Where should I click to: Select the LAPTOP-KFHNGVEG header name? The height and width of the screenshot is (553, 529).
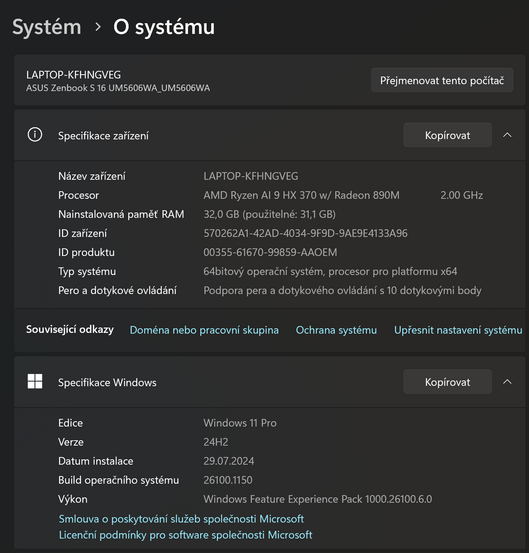[73, 75]
